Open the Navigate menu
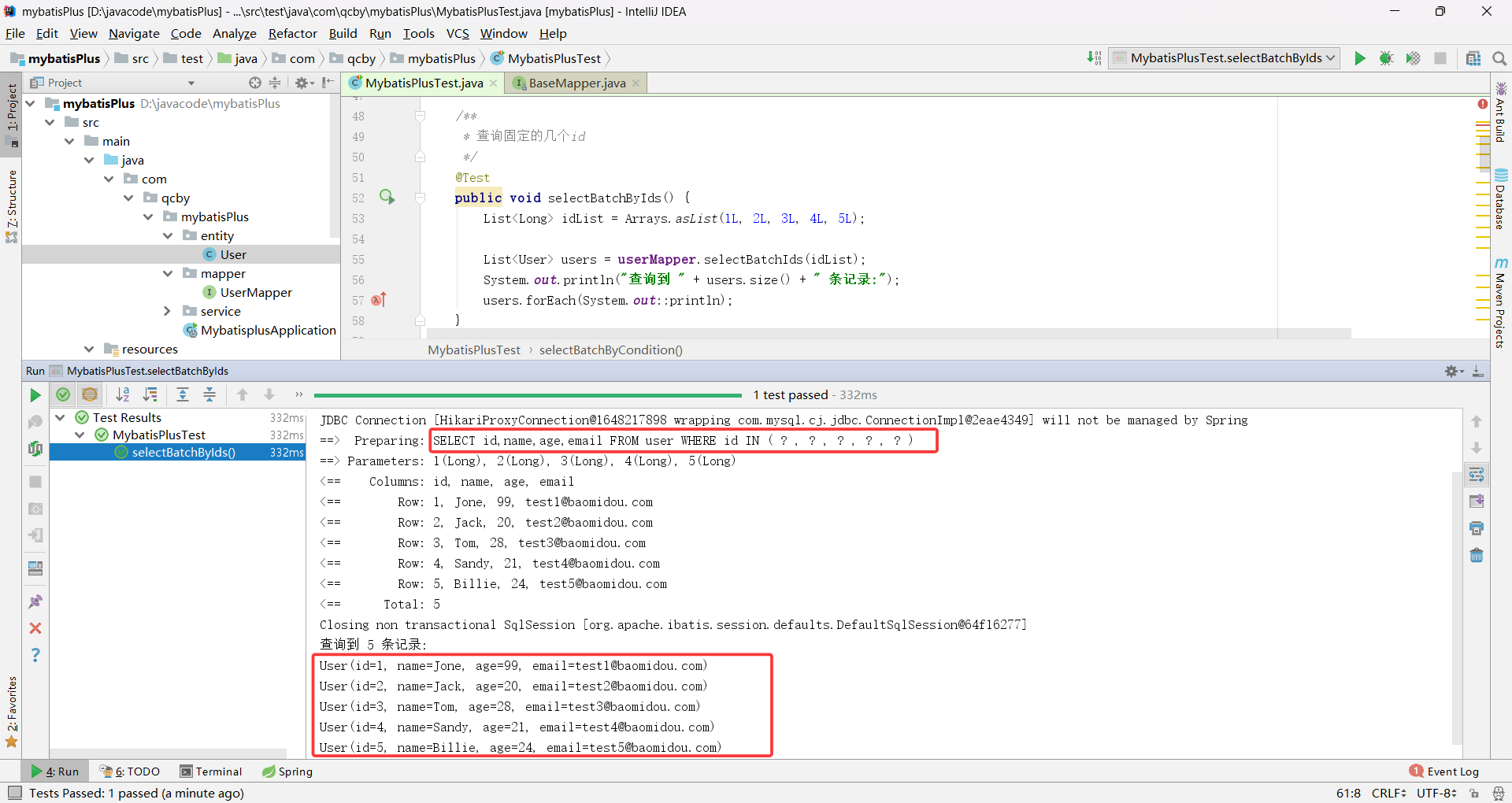This screenshot has width=1512, height=803. pos(134,33)
